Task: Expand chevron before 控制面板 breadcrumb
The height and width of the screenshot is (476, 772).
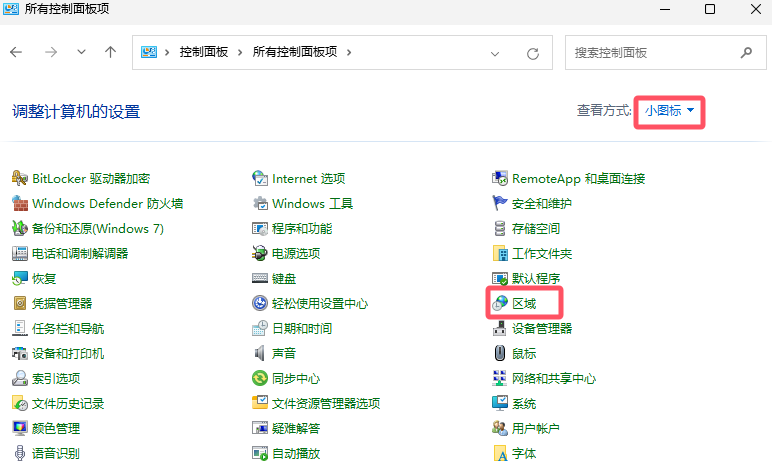Action: coord(167,52)
